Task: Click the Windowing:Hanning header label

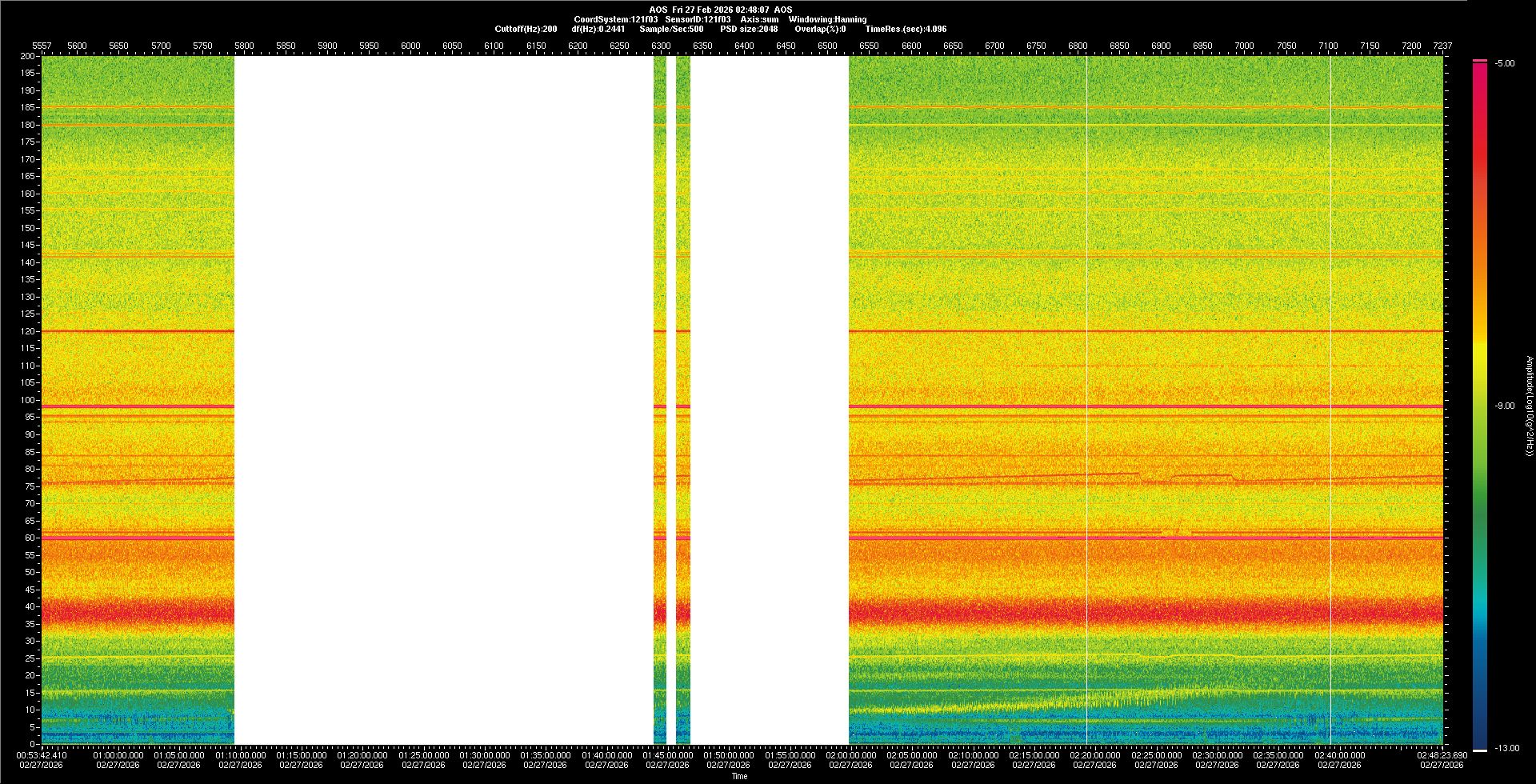Action: tap(827, 19)
